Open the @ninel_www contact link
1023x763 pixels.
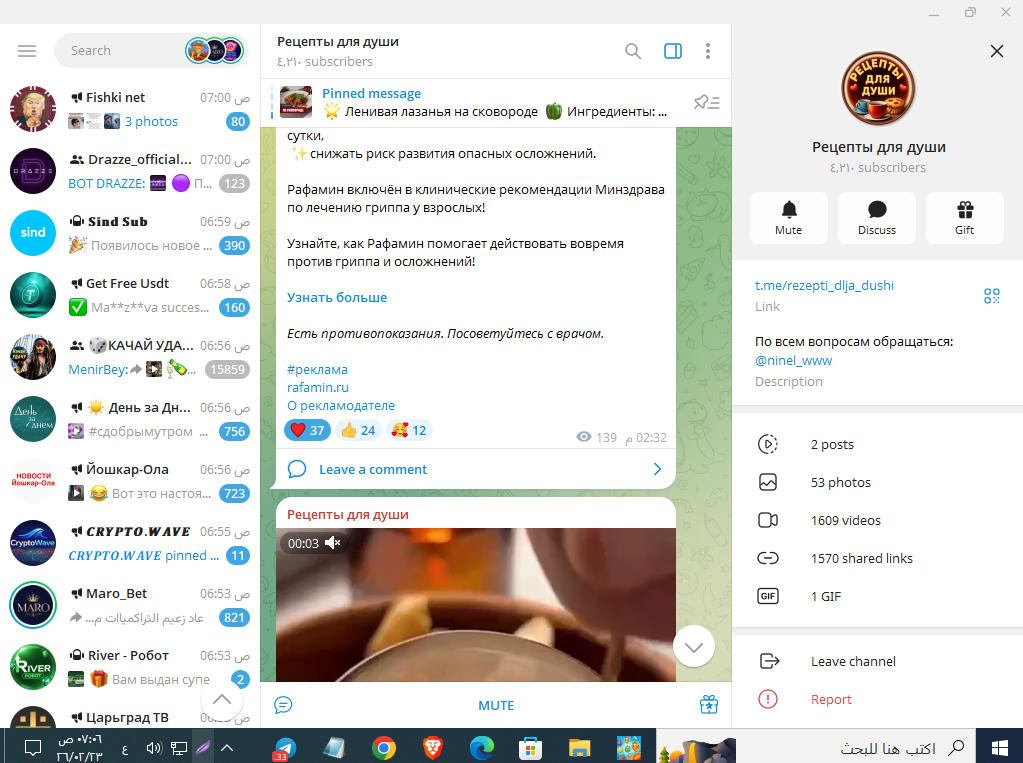[793, 360]
